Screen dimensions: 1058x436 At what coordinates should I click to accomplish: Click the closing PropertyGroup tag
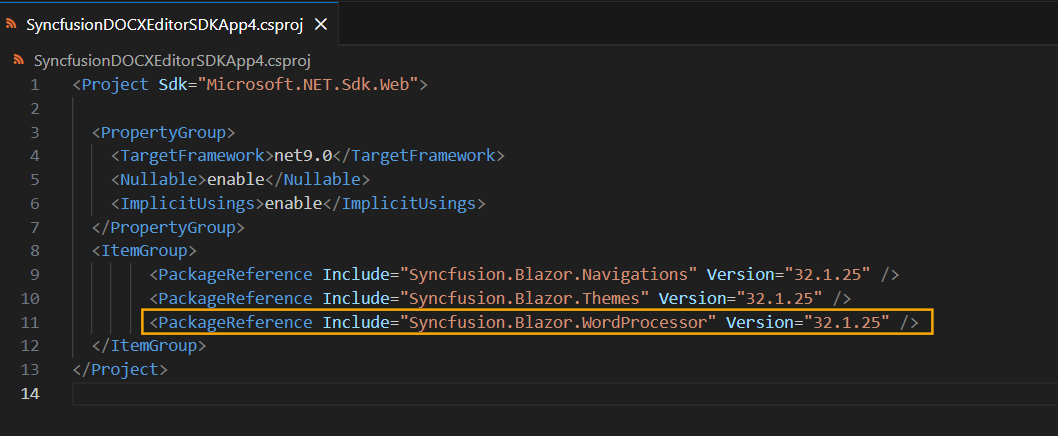pyautogui.click(x=168, y=227)
